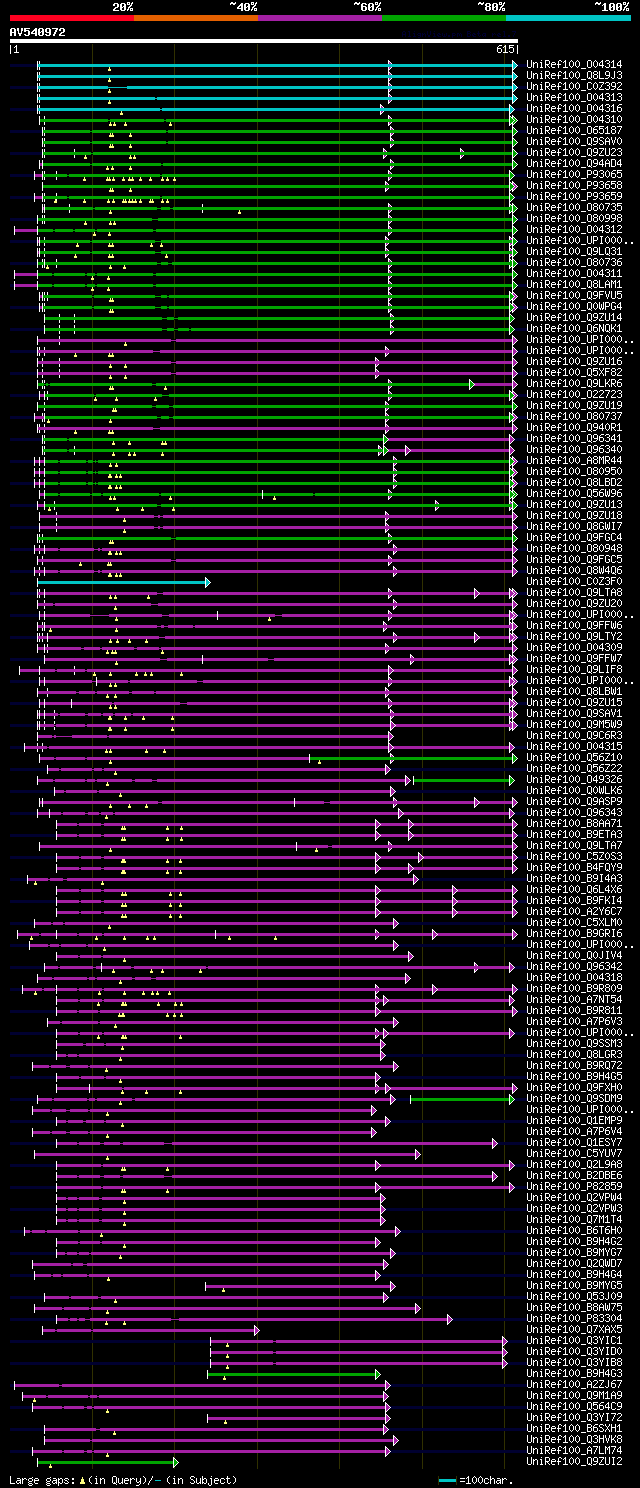The height and width of the screenshot is (1488, 640).
Task: Open hit UniRef100_Q96341
Action: point(574,439)
